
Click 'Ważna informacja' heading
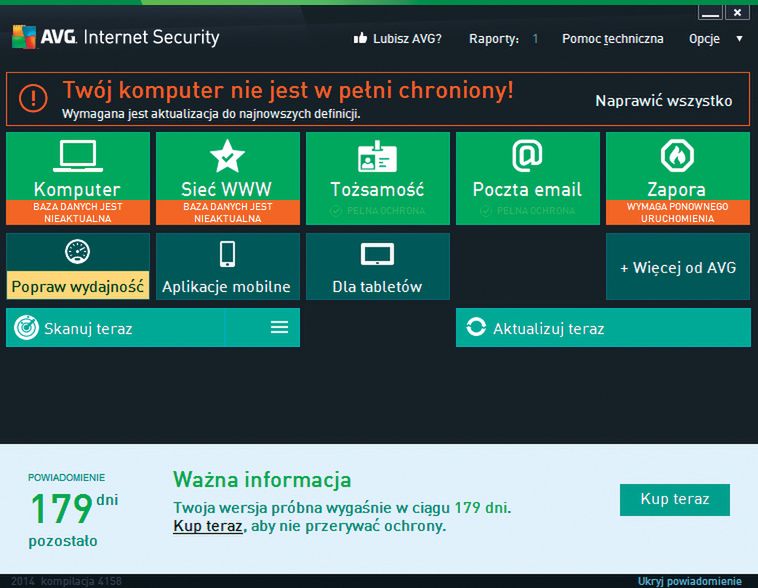click(x=262, y=480)
